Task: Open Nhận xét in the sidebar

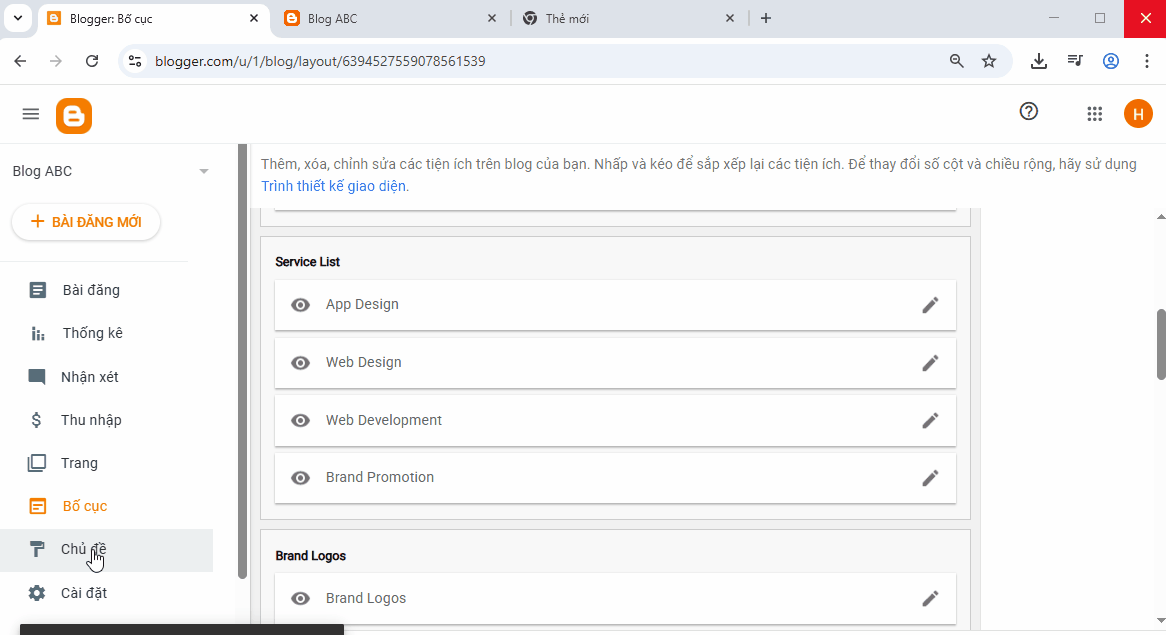Action: point(106,377)
